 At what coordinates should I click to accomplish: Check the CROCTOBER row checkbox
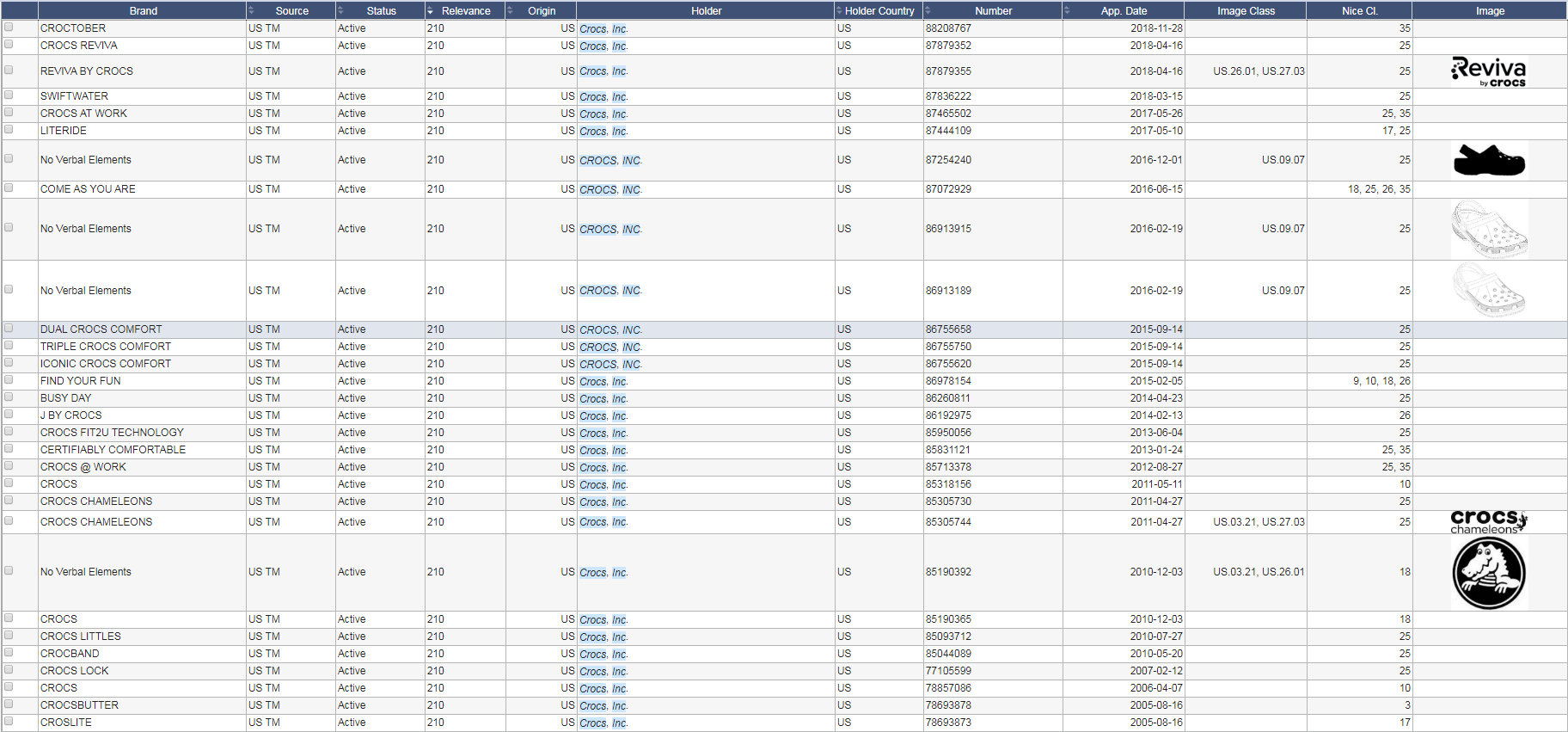(9, 28)
